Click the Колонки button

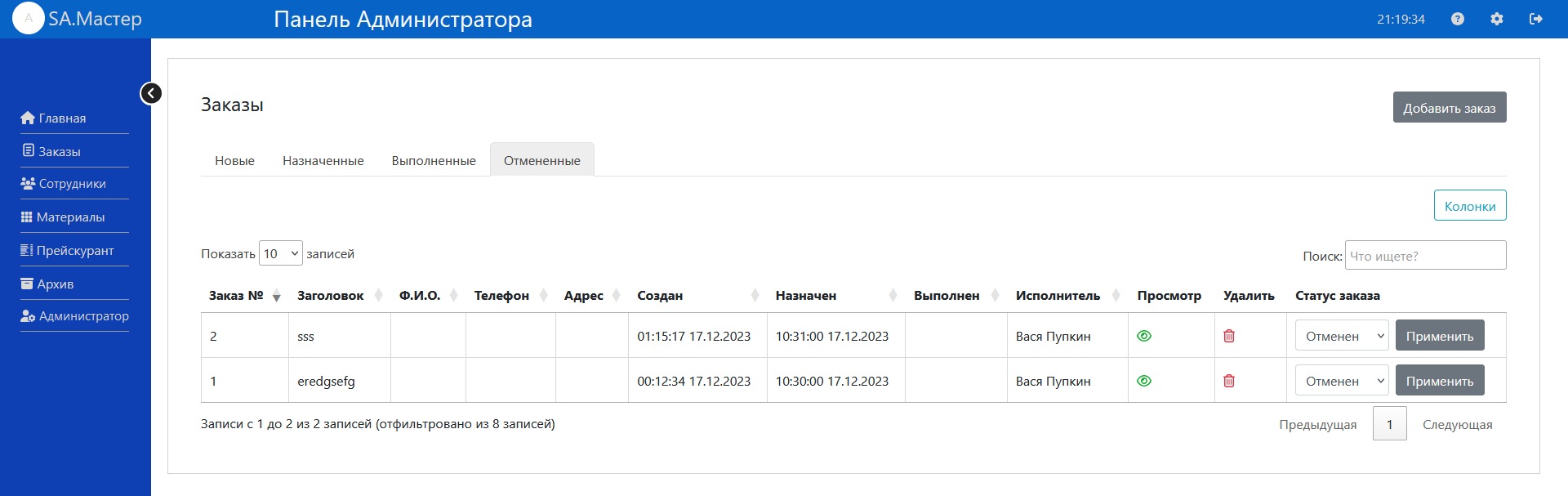click(x=1469, y=206)
